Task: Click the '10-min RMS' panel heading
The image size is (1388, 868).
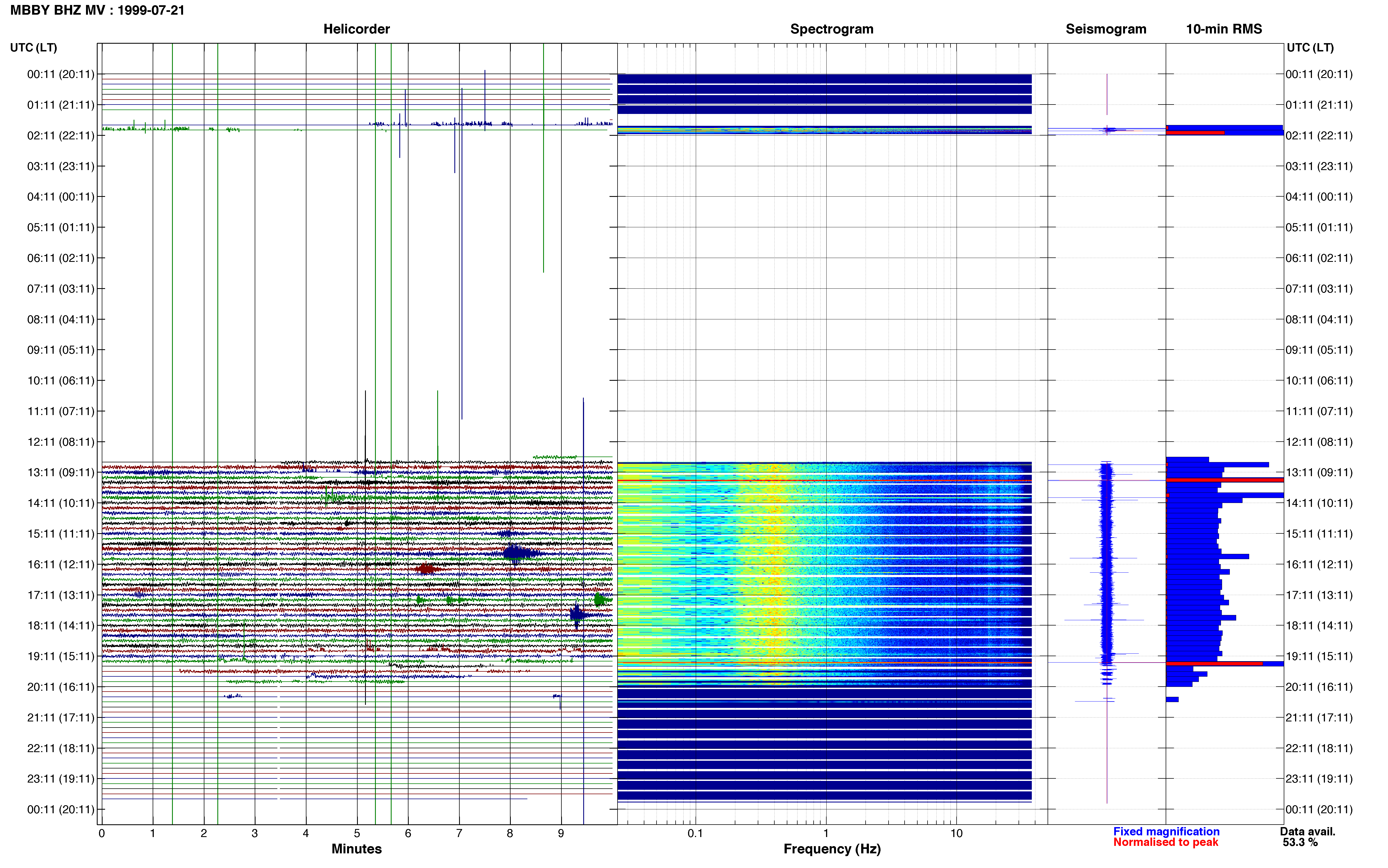Action: (1224, 29)
